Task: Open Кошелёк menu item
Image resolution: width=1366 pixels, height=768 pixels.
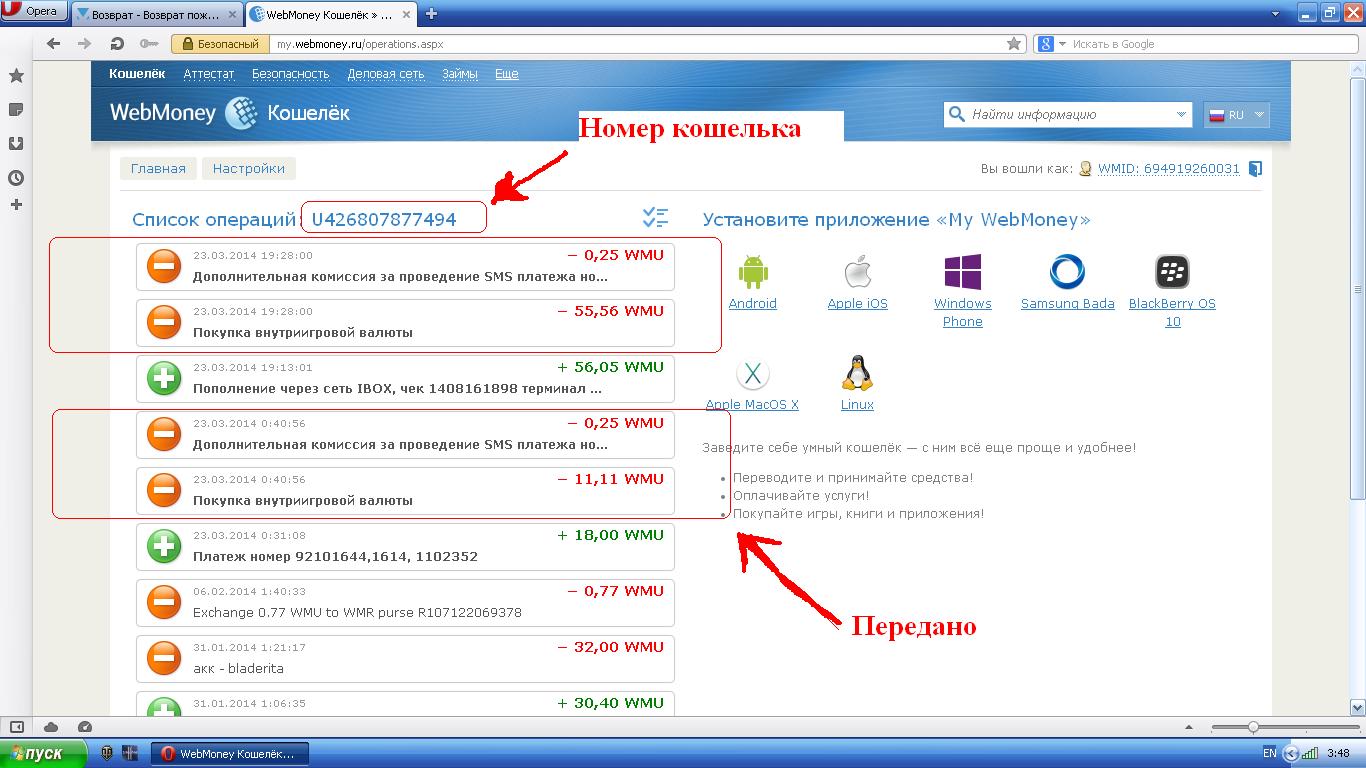Action: click(137, 74)
